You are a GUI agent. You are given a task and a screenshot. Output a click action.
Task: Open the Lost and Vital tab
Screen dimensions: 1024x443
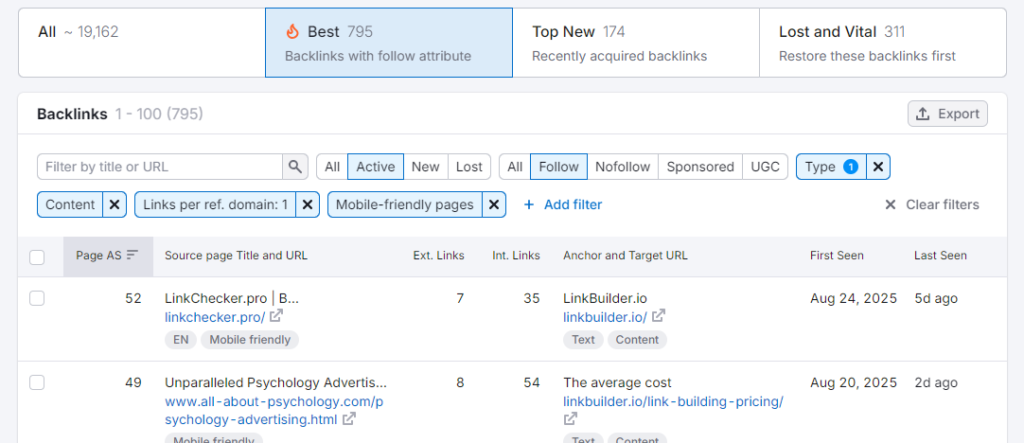tap(883, 42)
